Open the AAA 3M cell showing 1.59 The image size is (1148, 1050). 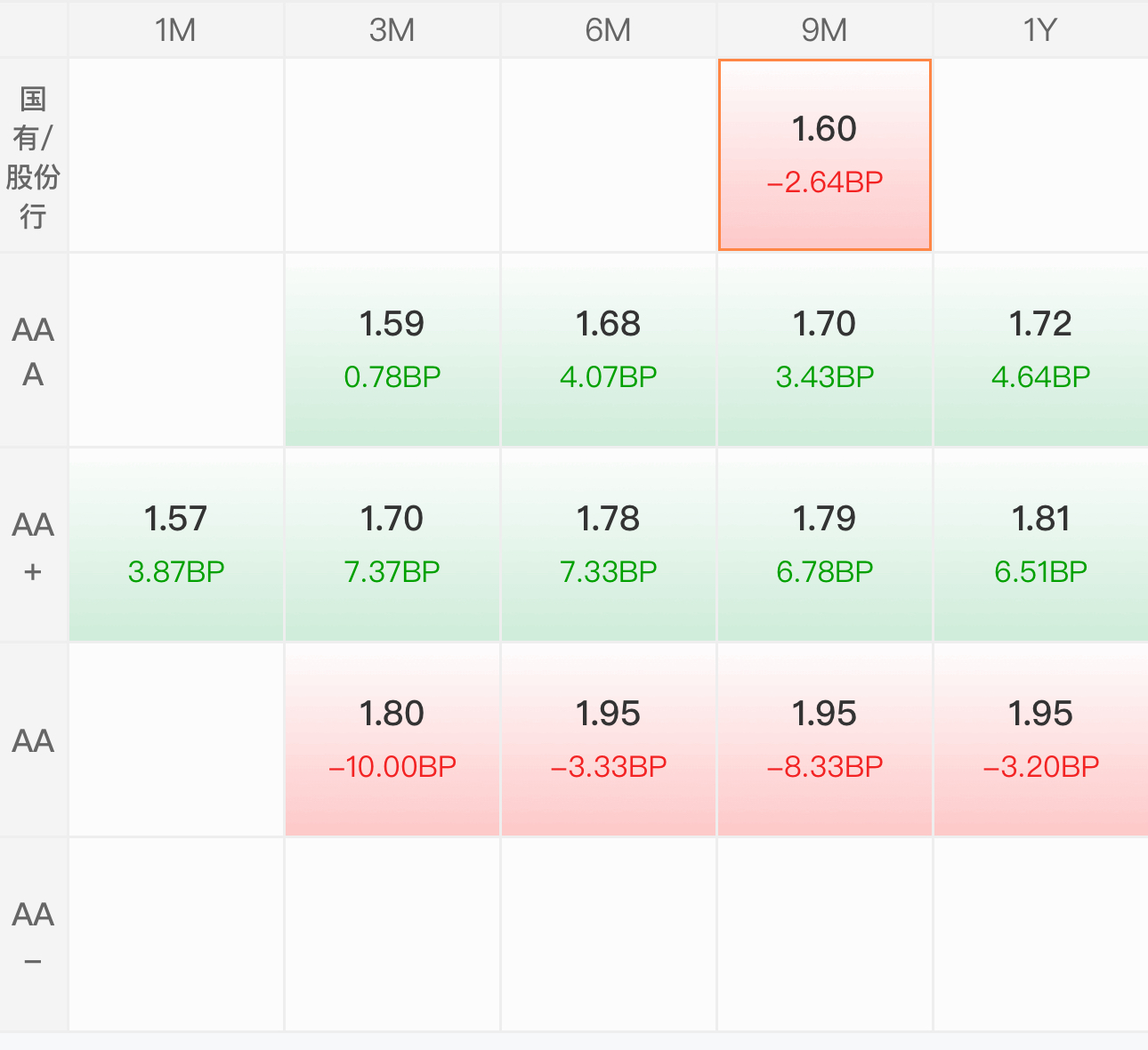[x=392, y=350]
